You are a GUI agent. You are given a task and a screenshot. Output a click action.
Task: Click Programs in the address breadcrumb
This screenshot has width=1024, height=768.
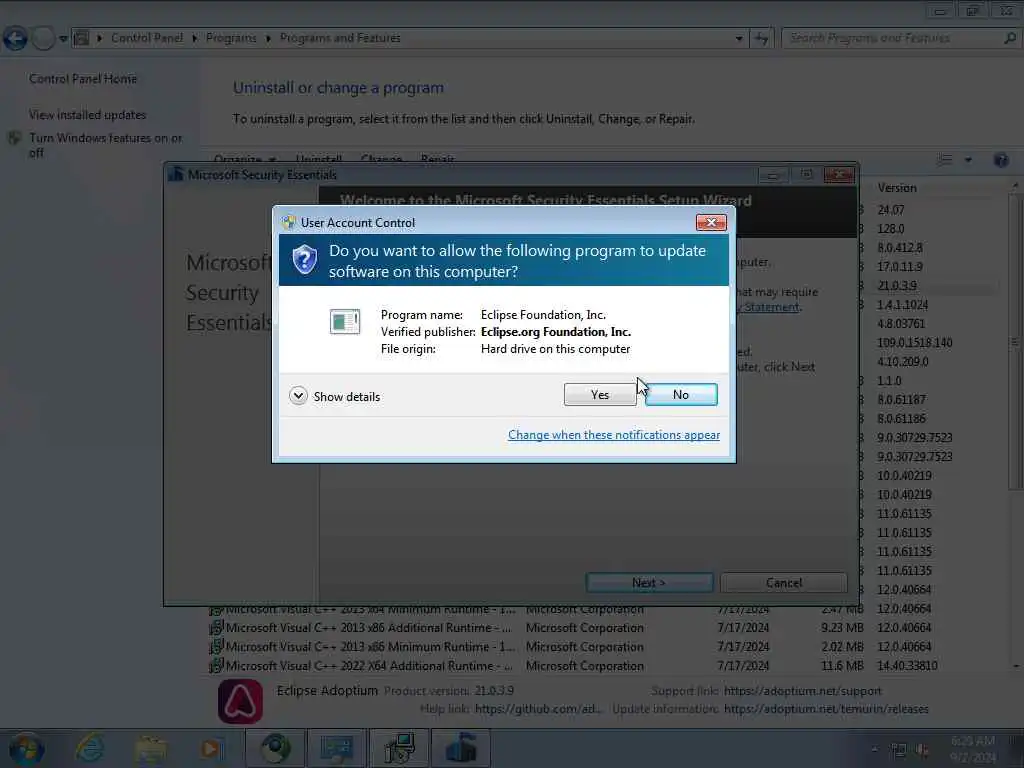pyautogui.click(x=231, y=38)
